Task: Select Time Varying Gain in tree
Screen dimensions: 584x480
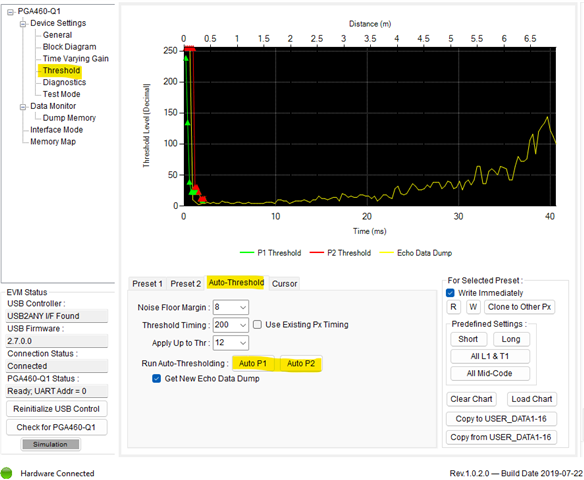Action: pyautogui.click(x=76, y=59)
